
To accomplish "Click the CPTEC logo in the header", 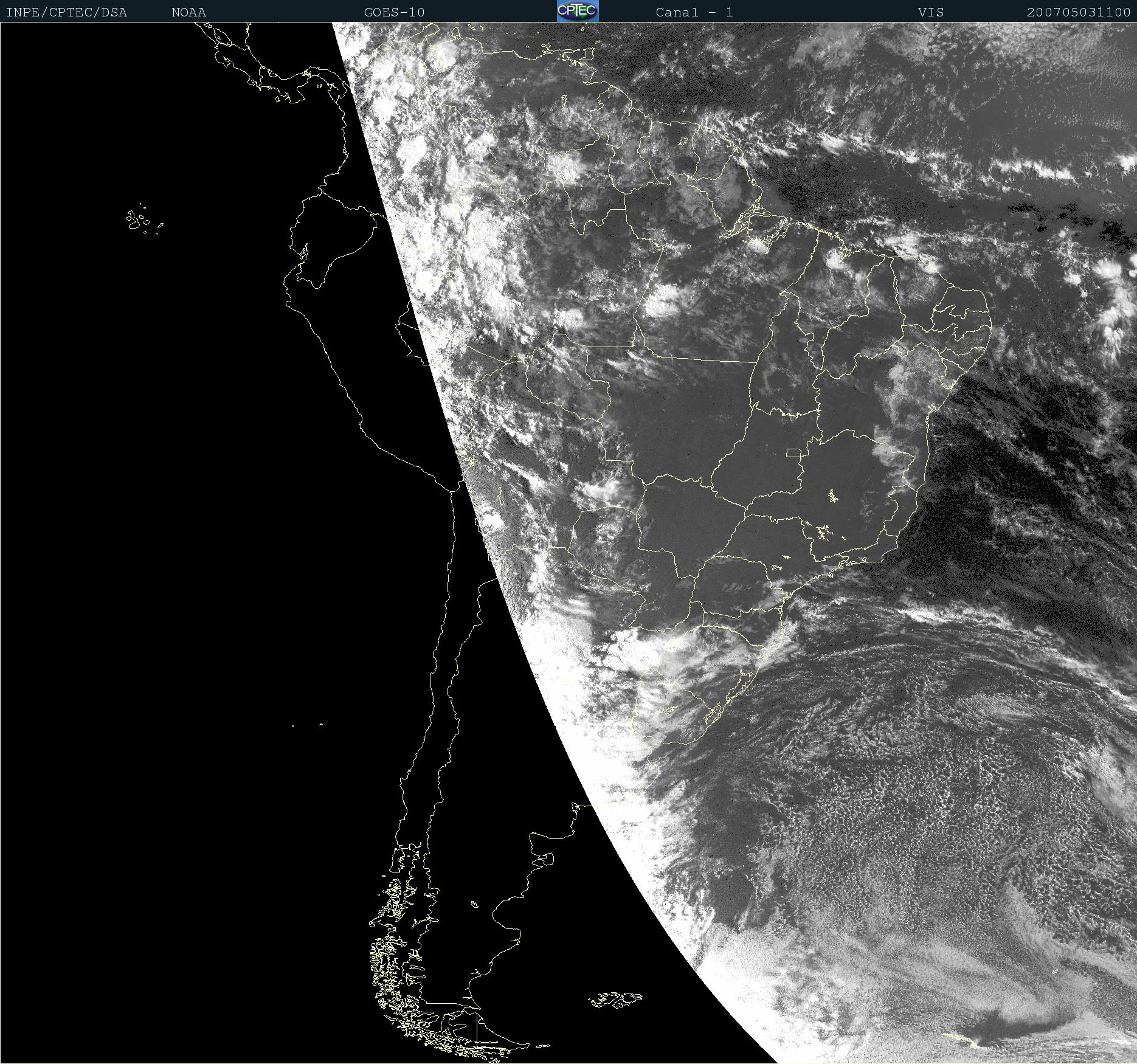I will pyautogui.click(x=578, y=11).
